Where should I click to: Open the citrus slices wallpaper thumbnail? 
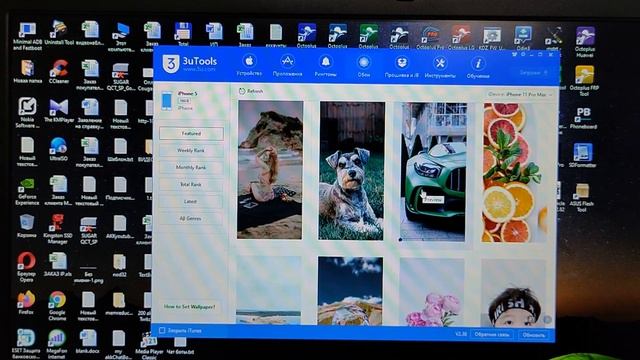pyautogui.click(x=515, y=172)
